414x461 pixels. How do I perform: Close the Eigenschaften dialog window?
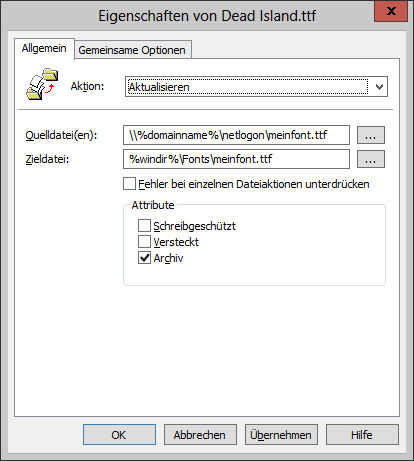pyautogui.click(x=391, y=11)
